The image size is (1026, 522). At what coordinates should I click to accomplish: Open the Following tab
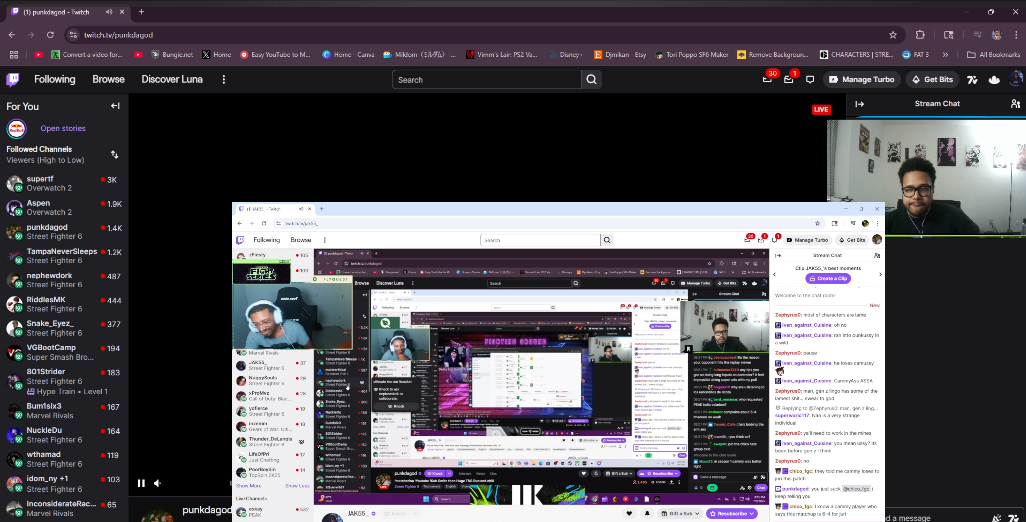point(54,80)
